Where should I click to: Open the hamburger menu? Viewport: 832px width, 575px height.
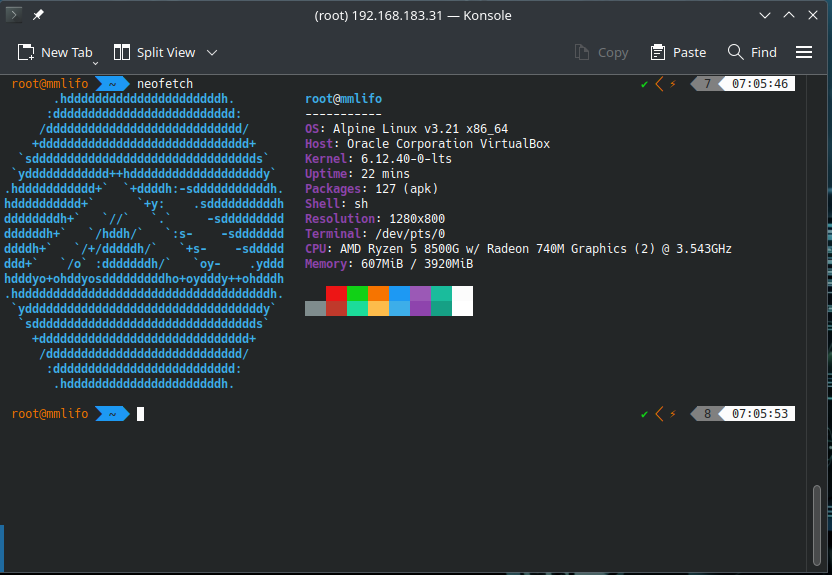click(804, 52)
